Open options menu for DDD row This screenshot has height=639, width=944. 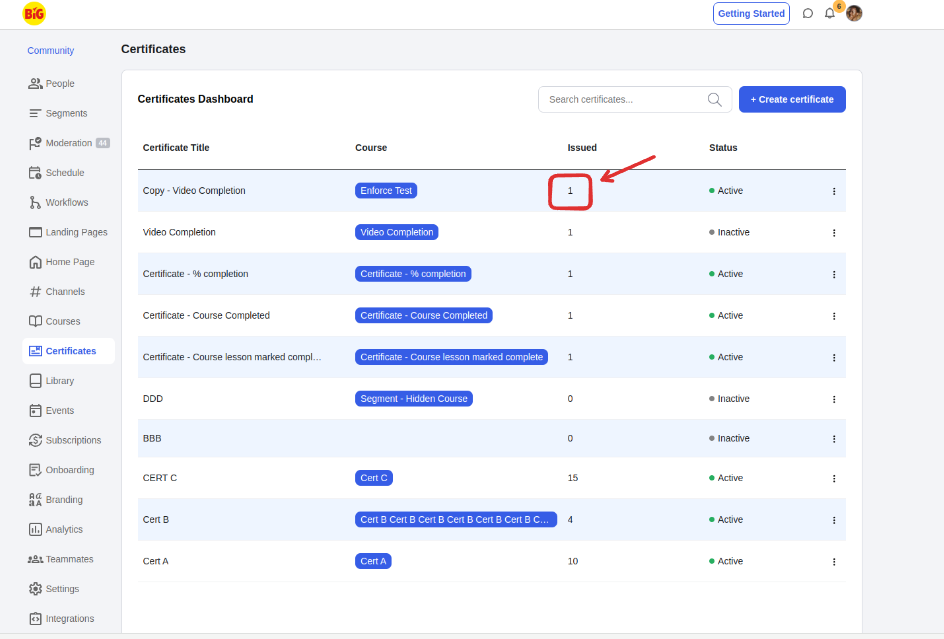(x=834, y=399)
